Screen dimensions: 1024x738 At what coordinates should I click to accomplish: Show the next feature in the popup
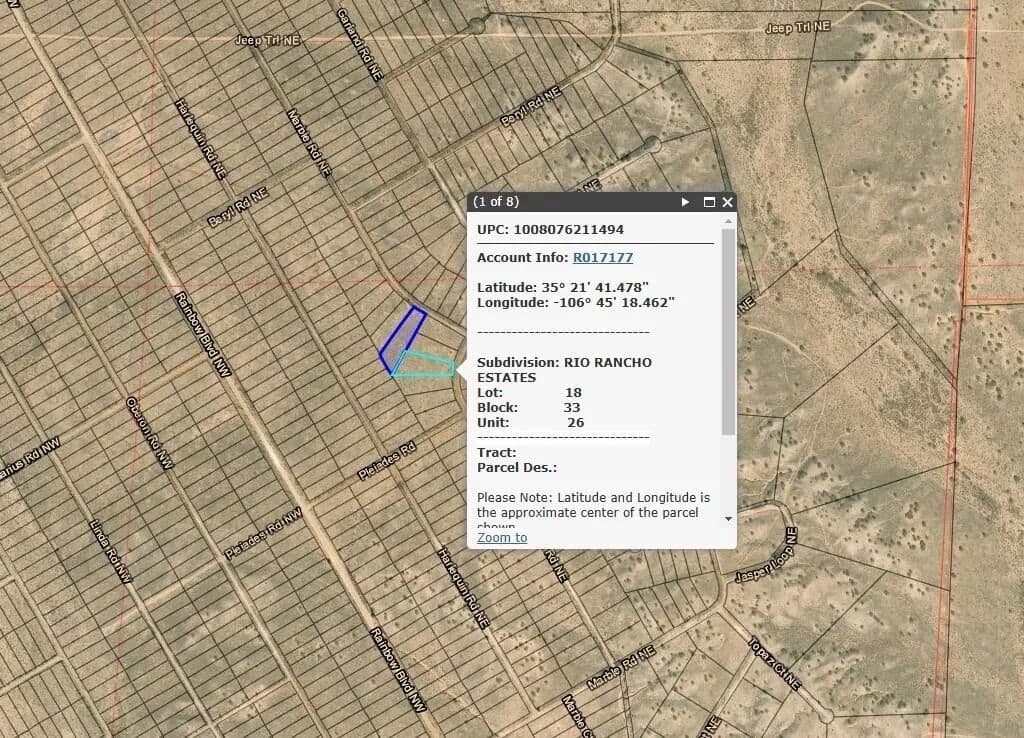point(685,202)
